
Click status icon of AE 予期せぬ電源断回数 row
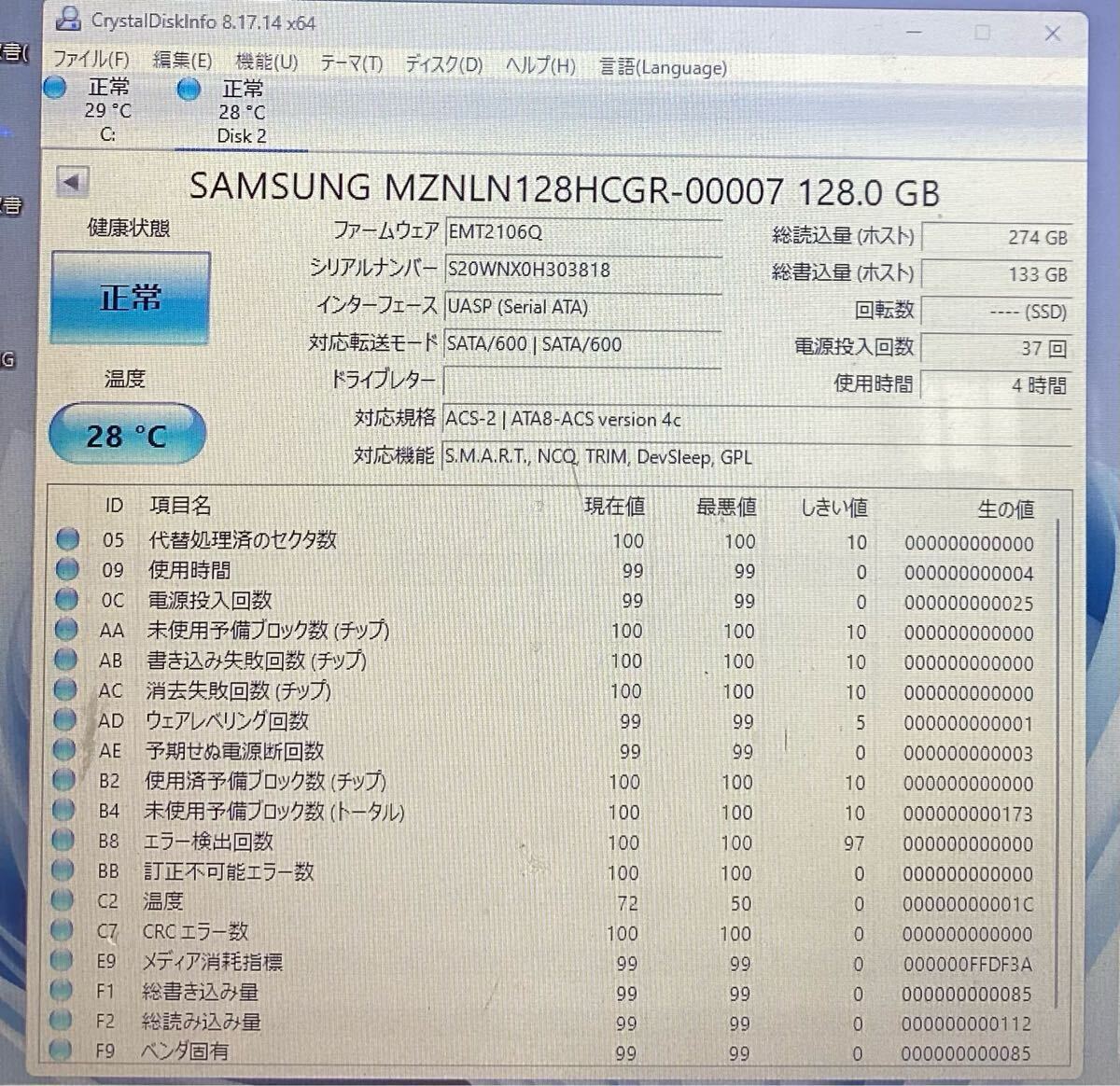(64, 749)
